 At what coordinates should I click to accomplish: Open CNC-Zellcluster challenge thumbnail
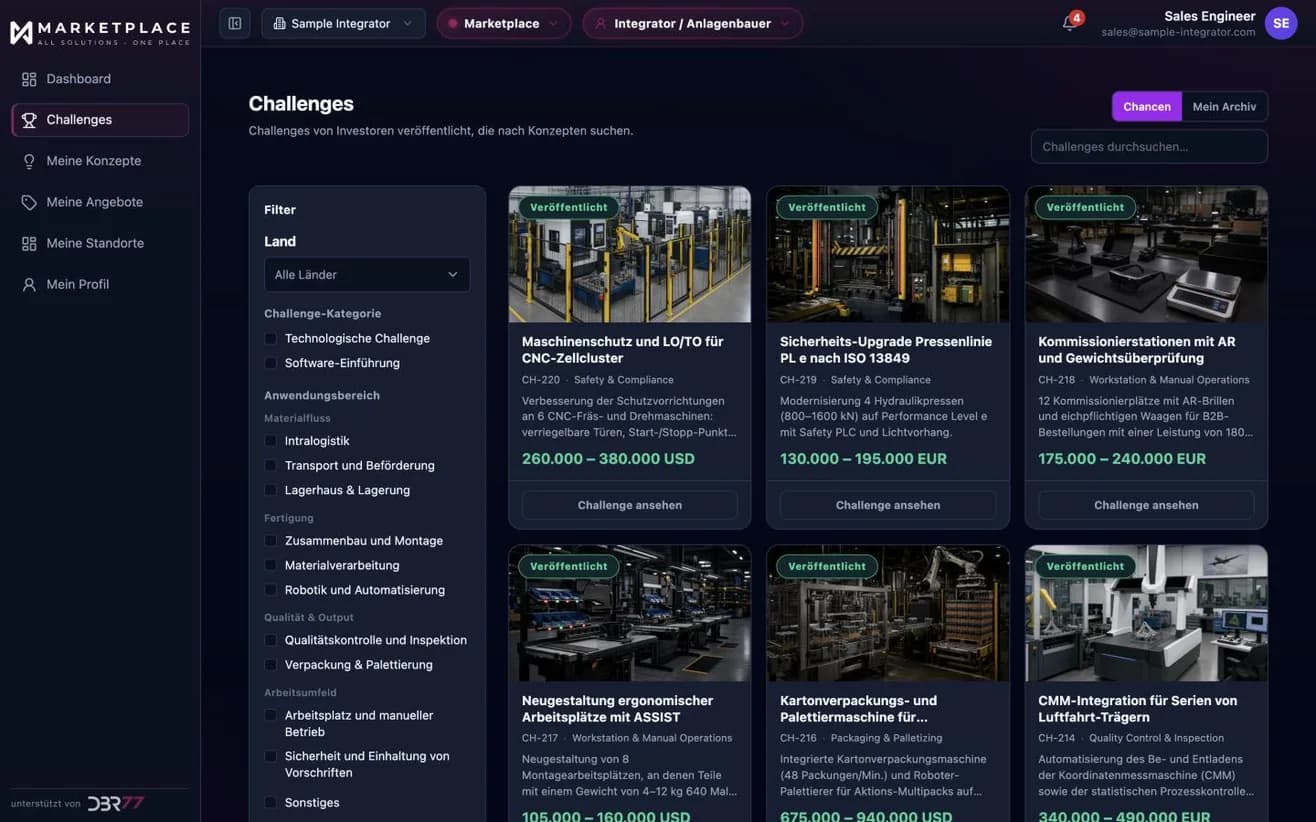coord(630,254)
